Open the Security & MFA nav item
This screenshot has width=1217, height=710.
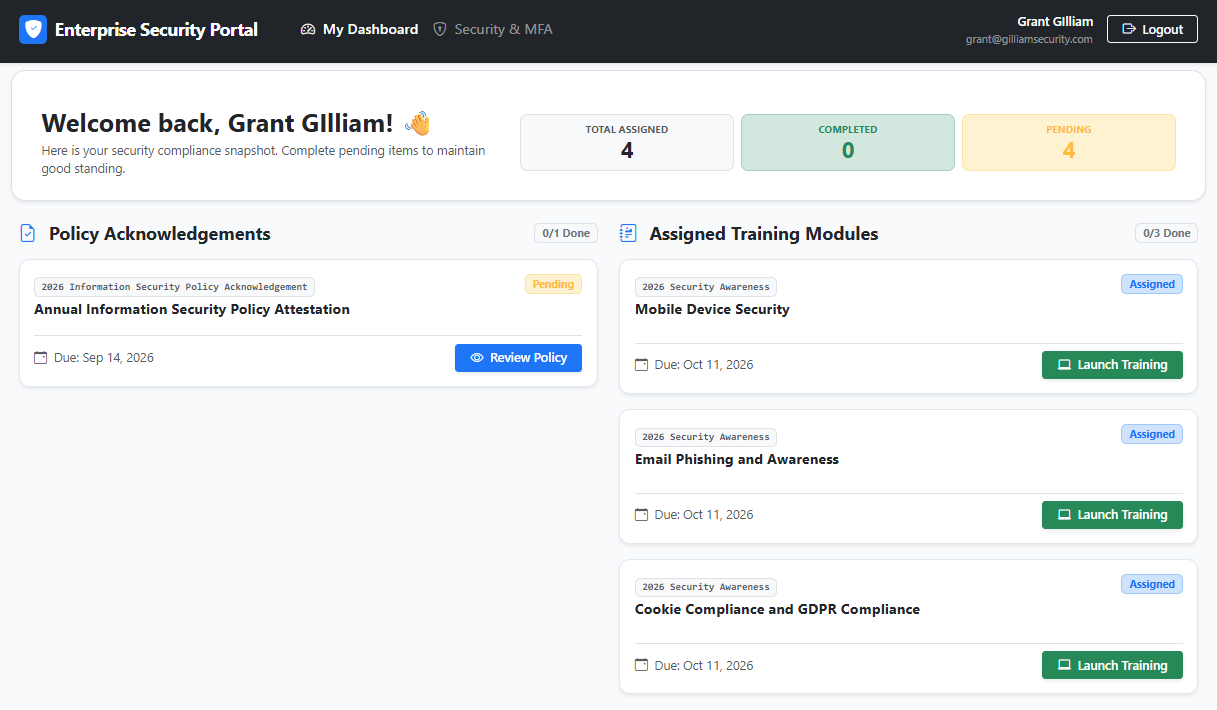click(x=492, y=30)
